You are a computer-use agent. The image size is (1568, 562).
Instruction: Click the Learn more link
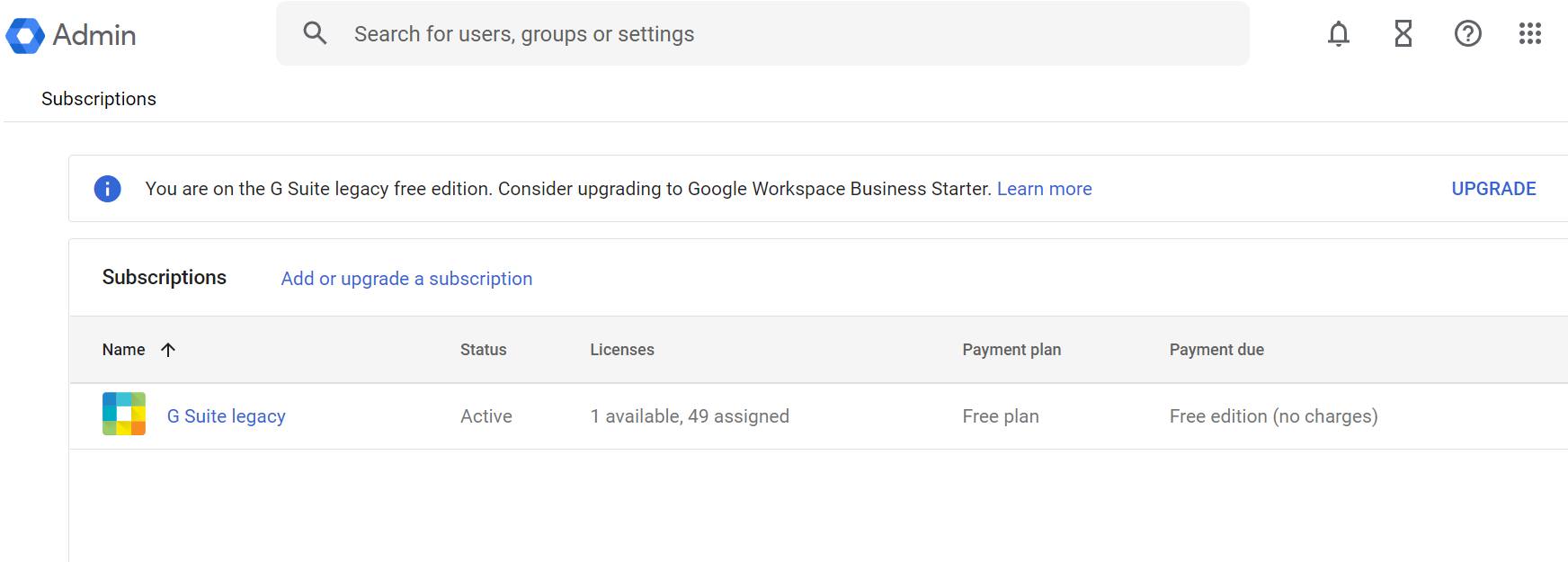click(1044, 189)
